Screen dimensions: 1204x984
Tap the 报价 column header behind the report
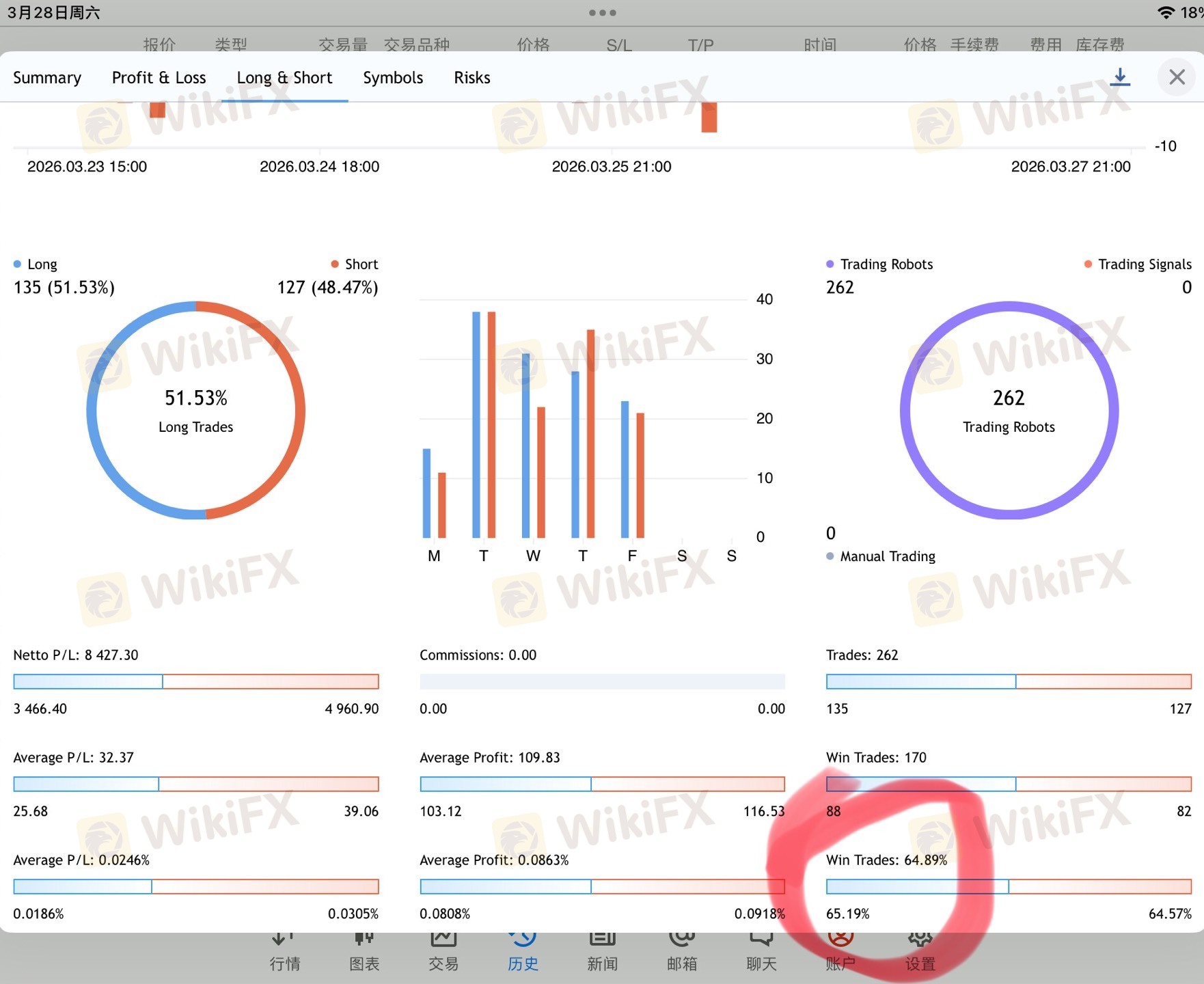[x=159, y=44]
